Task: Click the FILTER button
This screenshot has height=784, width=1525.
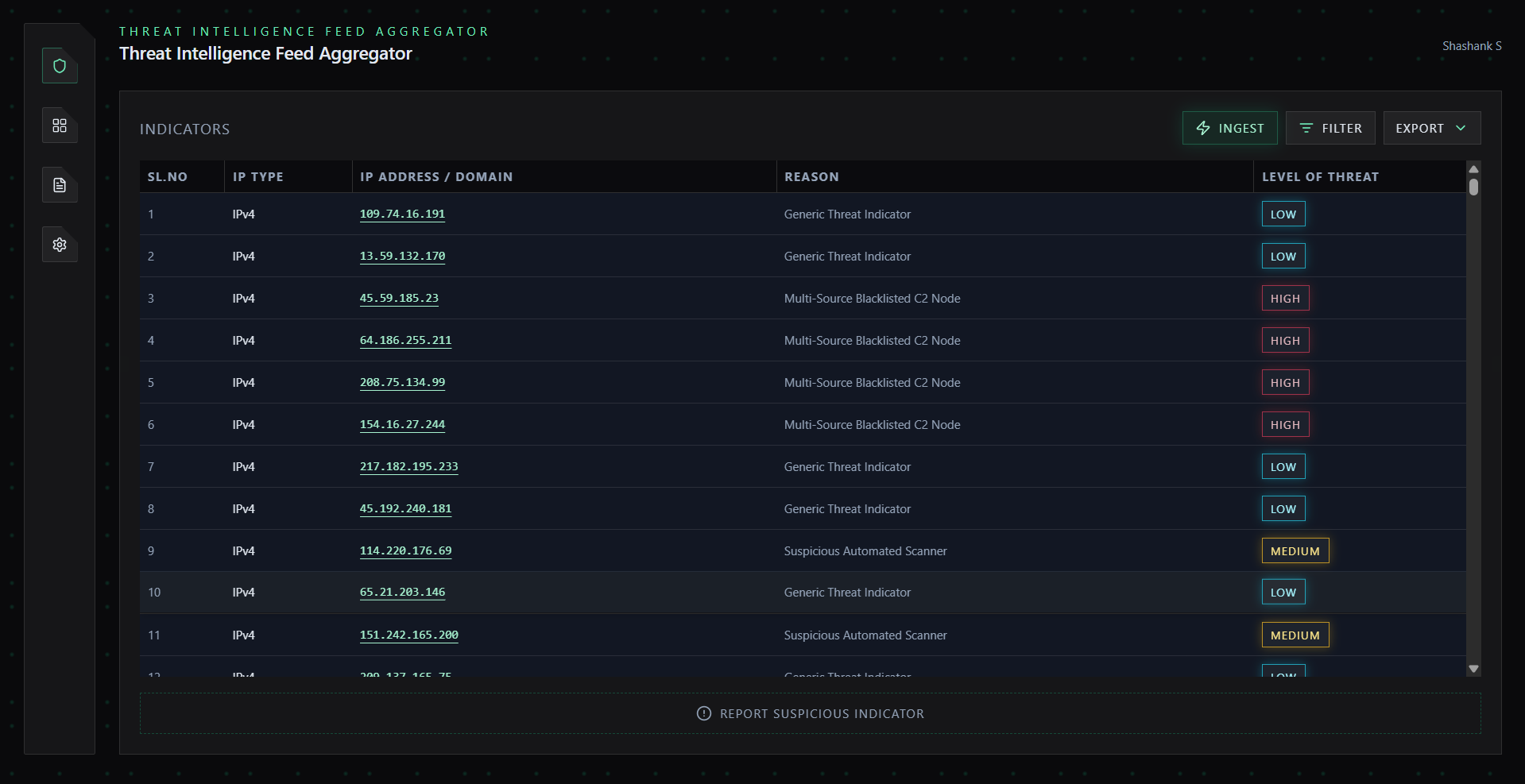Action: [x=1330, y=128]
